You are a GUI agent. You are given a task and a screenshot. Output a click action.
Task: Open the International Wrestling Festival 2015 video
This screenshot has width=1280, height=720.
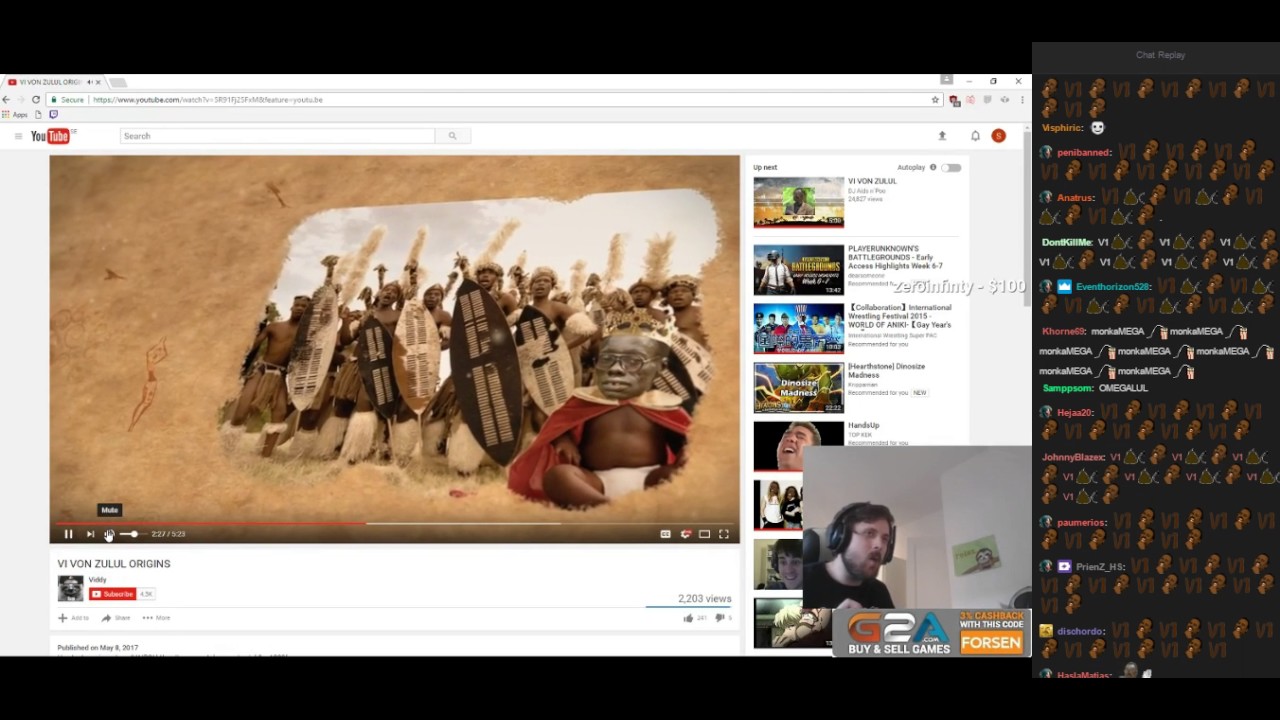coord(899,316)
